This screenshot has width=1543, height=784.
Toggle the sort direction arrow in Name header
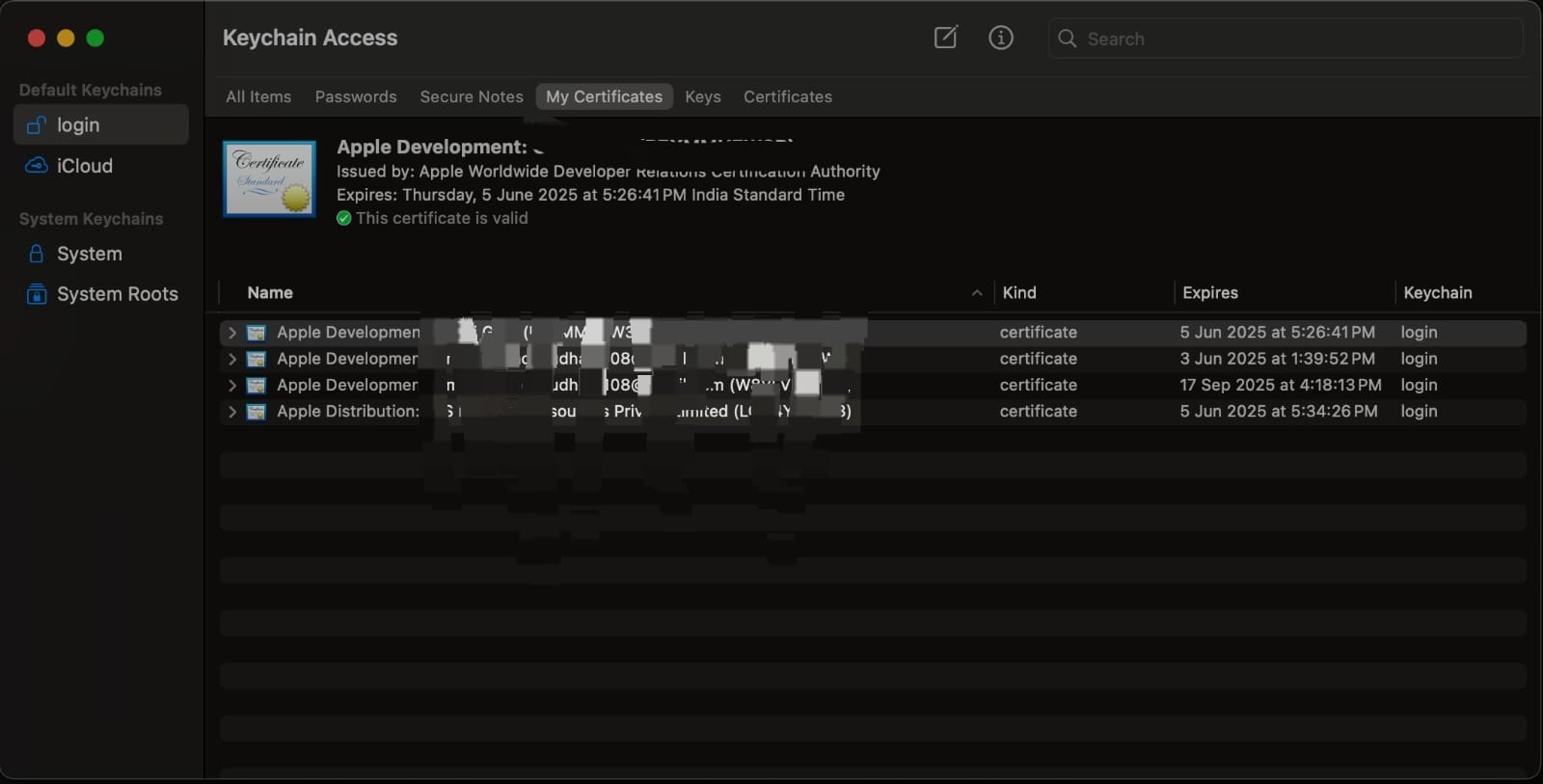[x=977, y=293]
